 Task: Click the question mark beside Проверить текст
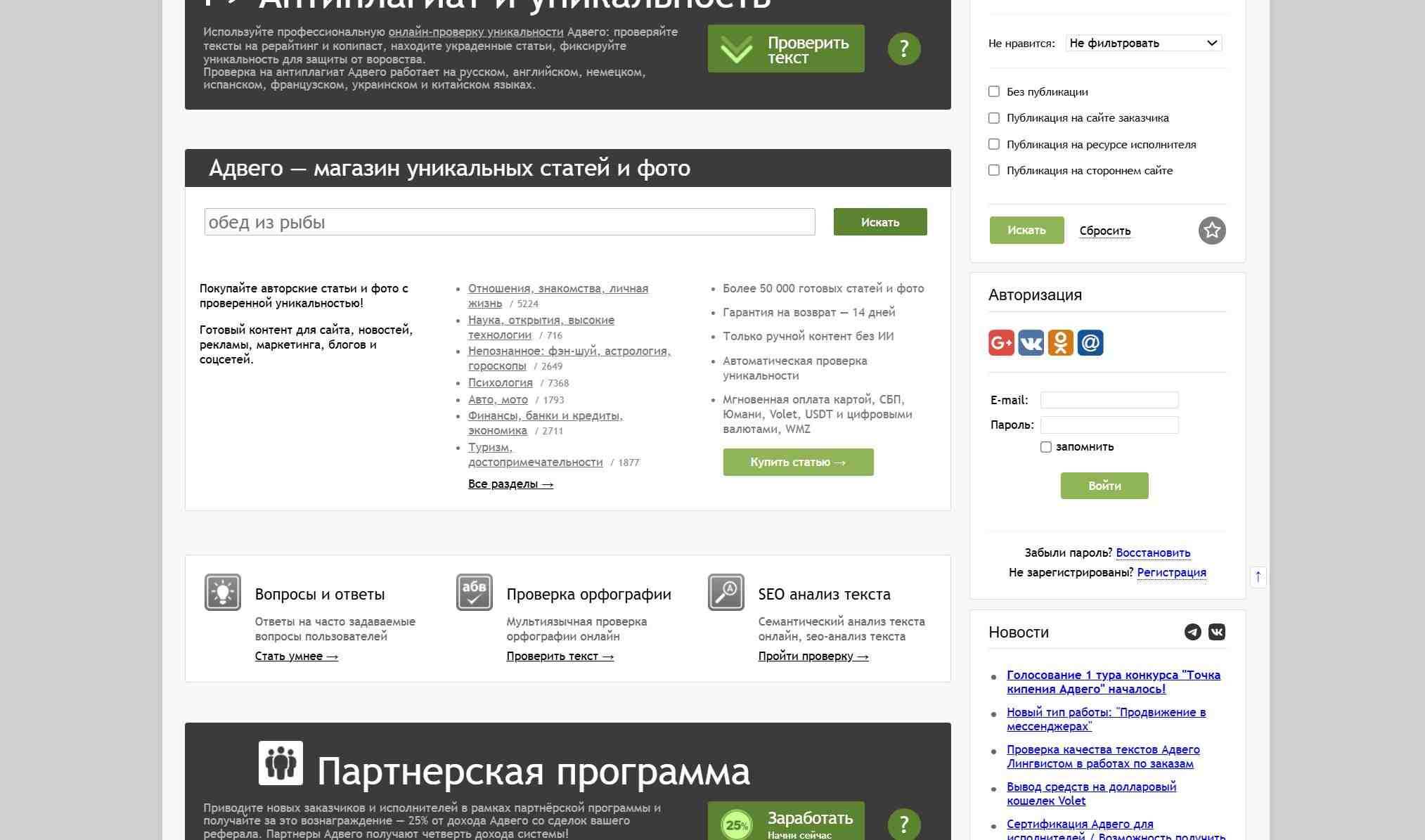pyautogui.click(x=903, y=49)
